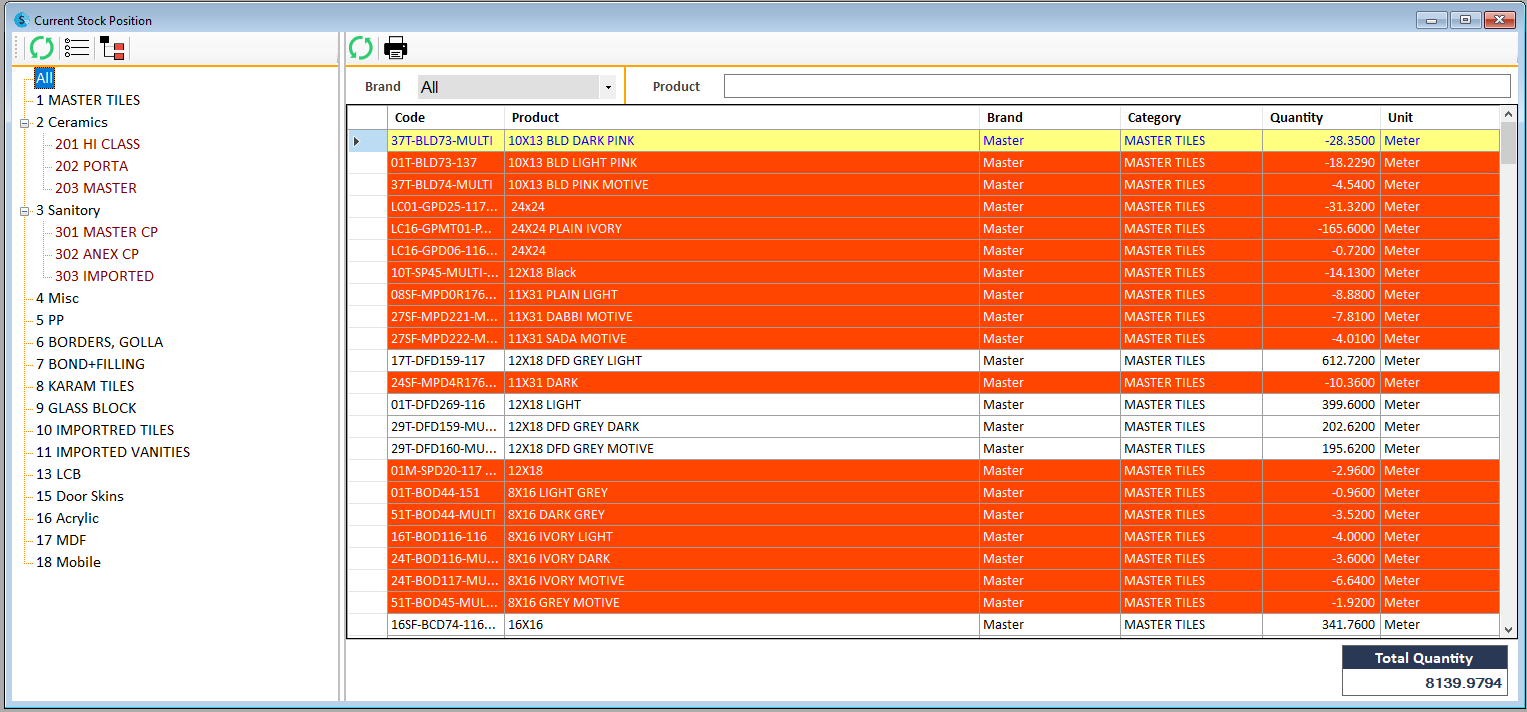
Task: Click into the Product search field
Action: click(x=1117, y=87)
